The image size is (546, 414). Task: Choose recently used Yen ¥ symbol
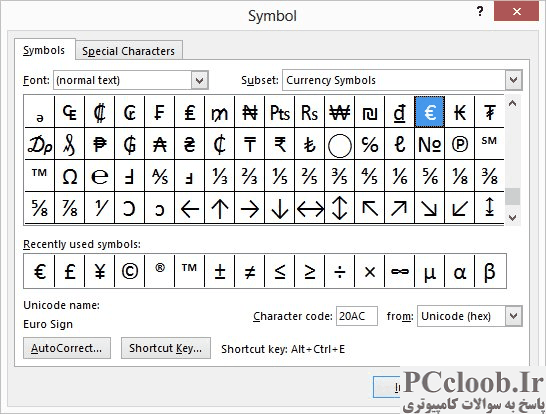[100, 271]
